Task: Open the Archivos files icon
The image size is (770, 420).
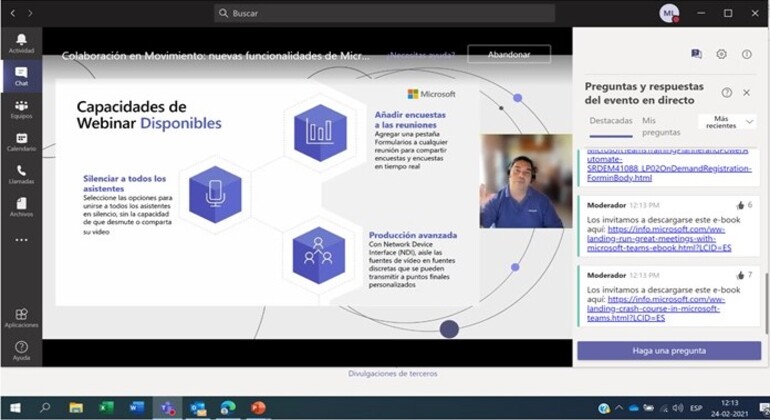Action: pyautogui.click(x=21, y=207)
